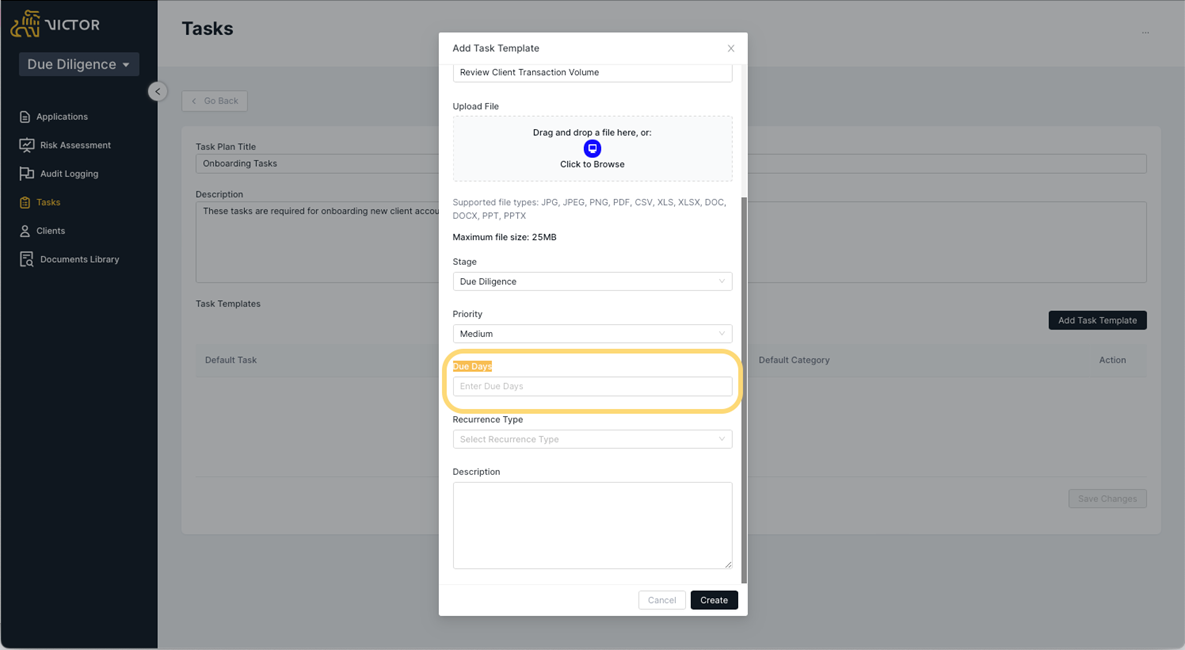Click the dialog vertical scrollbar
This screenshot has height=650, width=1185.
tap(744, 389)
